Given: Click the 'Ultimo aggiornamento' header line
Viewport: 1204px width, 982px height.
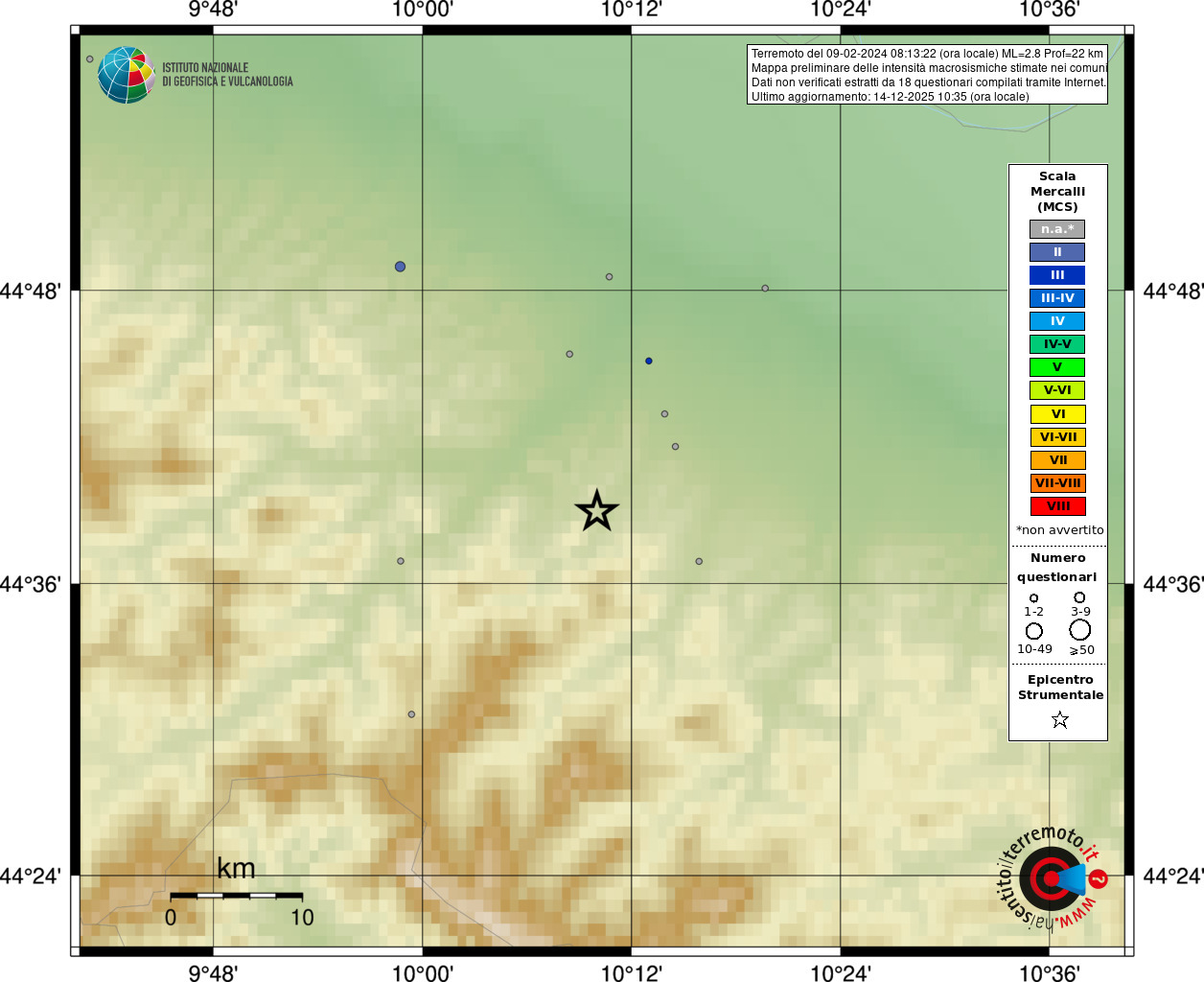Looking at the screenshot, I should 890,97.
